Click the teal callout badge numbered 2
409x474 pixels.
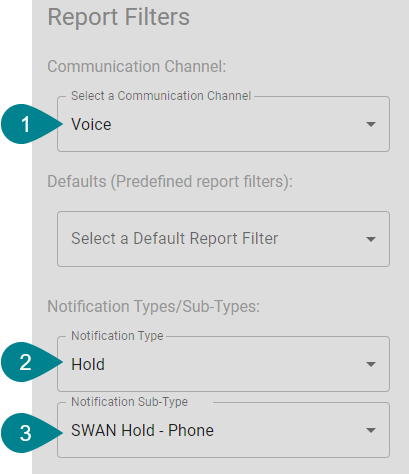pos(27,362)
